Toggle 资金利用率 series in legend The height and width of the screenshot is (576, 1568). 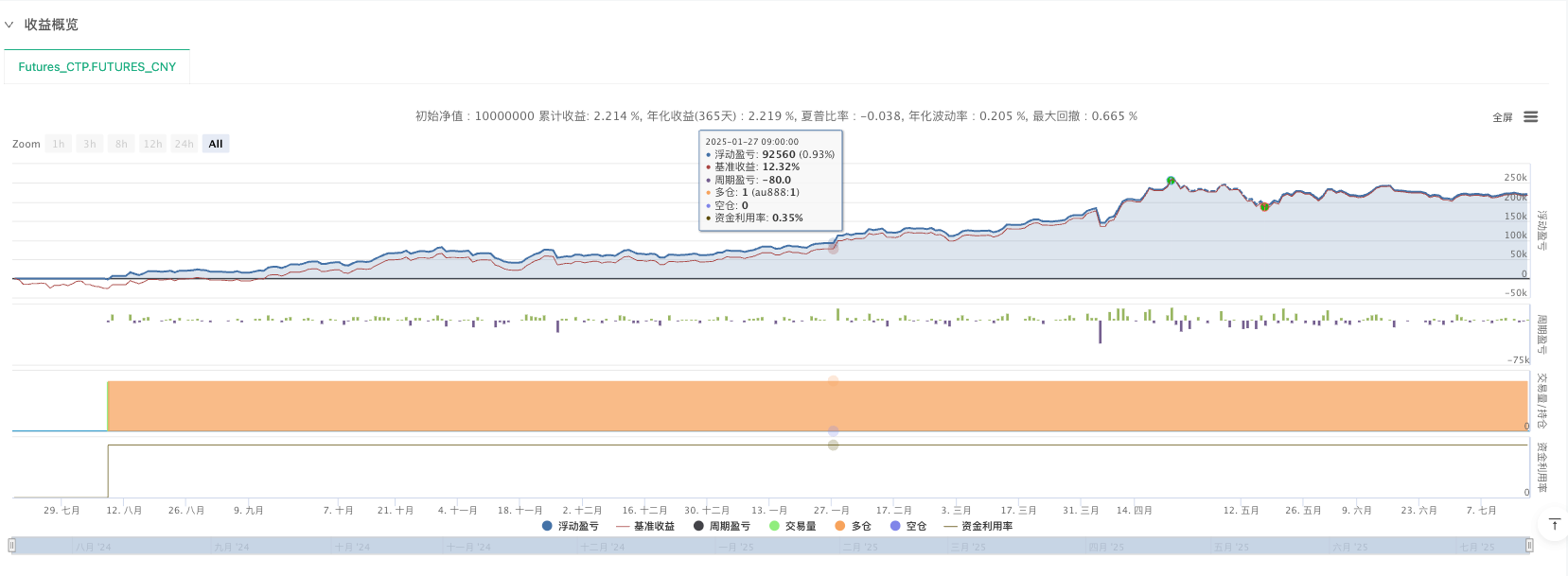click(978, 526)
